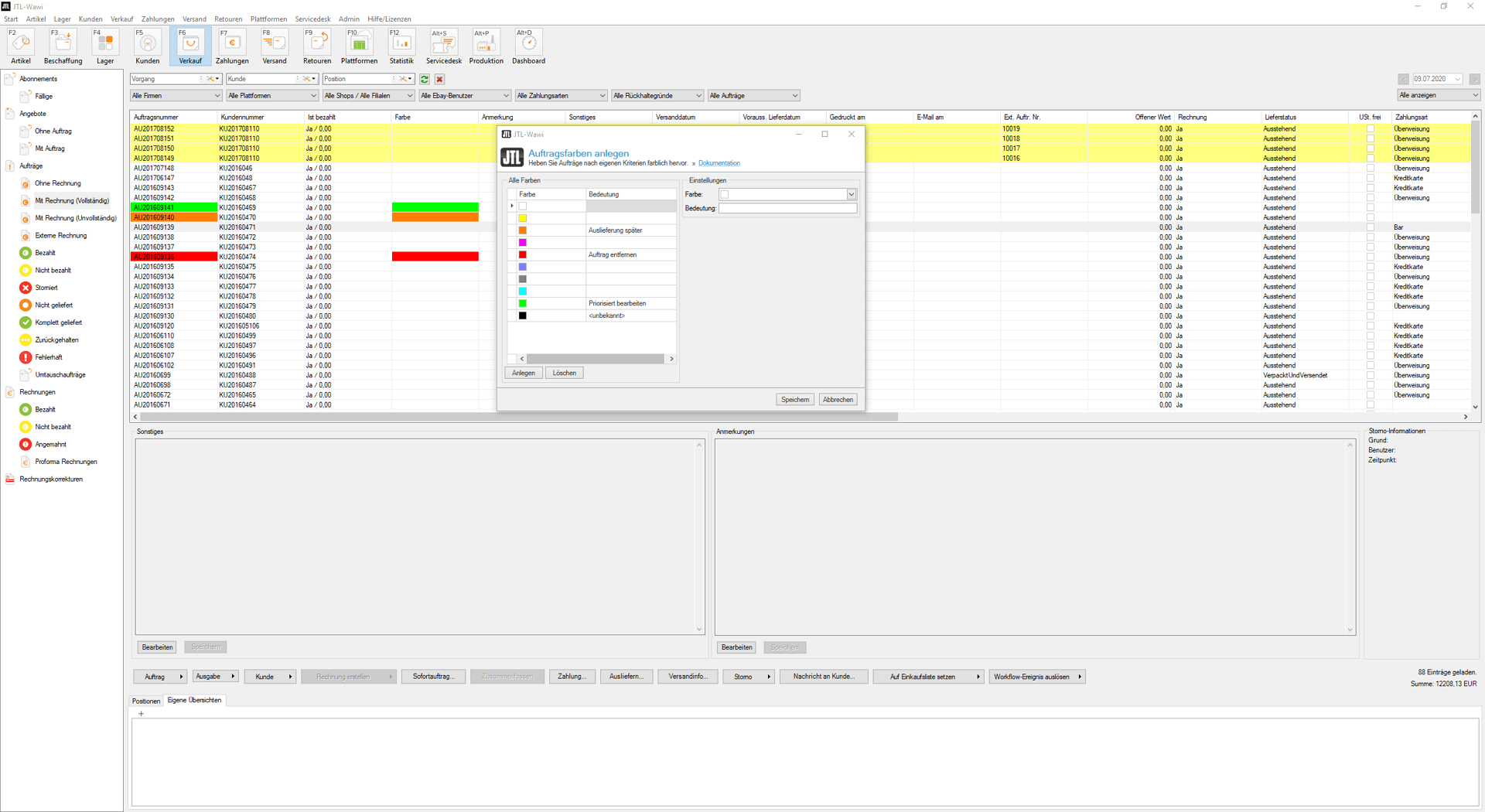Toggle USt. frei checkbox for AU201609141 row
Image resolution: width=1485 pixels, height=812 pixels.
click(1370, 208)
